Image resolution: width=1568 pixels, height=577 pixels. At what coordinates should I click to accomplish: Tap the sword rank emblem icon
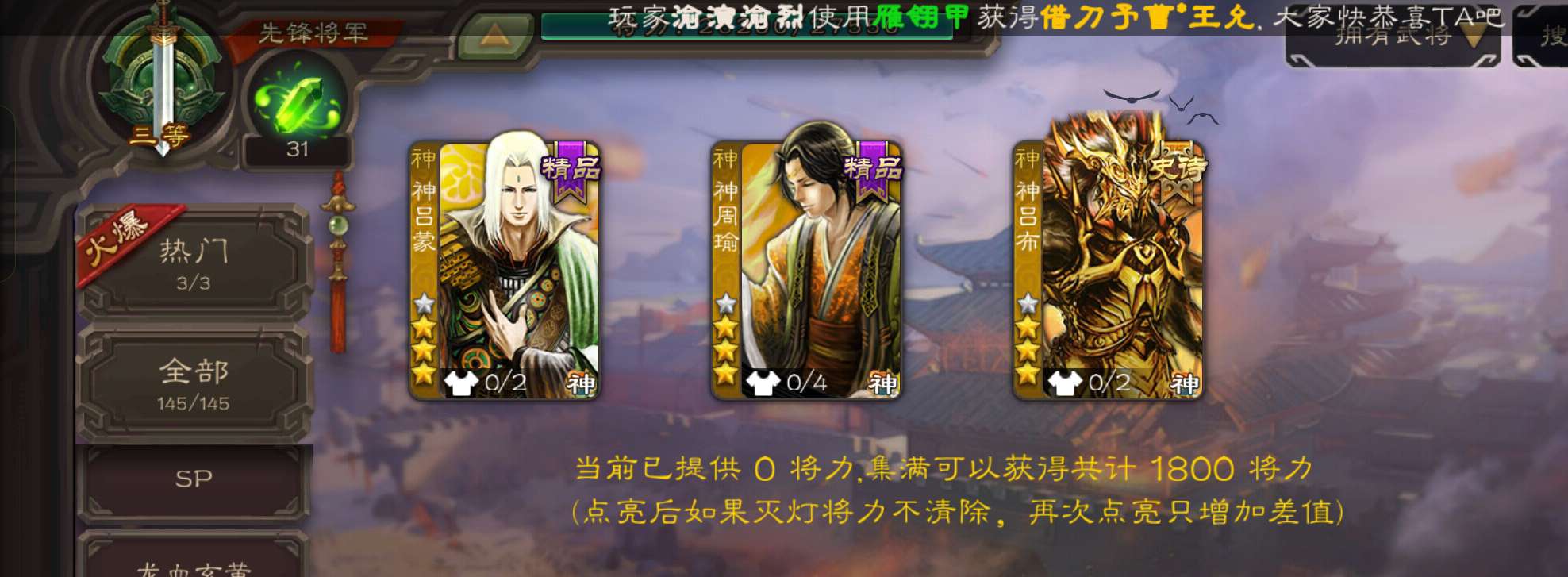[x=163, y=79]
